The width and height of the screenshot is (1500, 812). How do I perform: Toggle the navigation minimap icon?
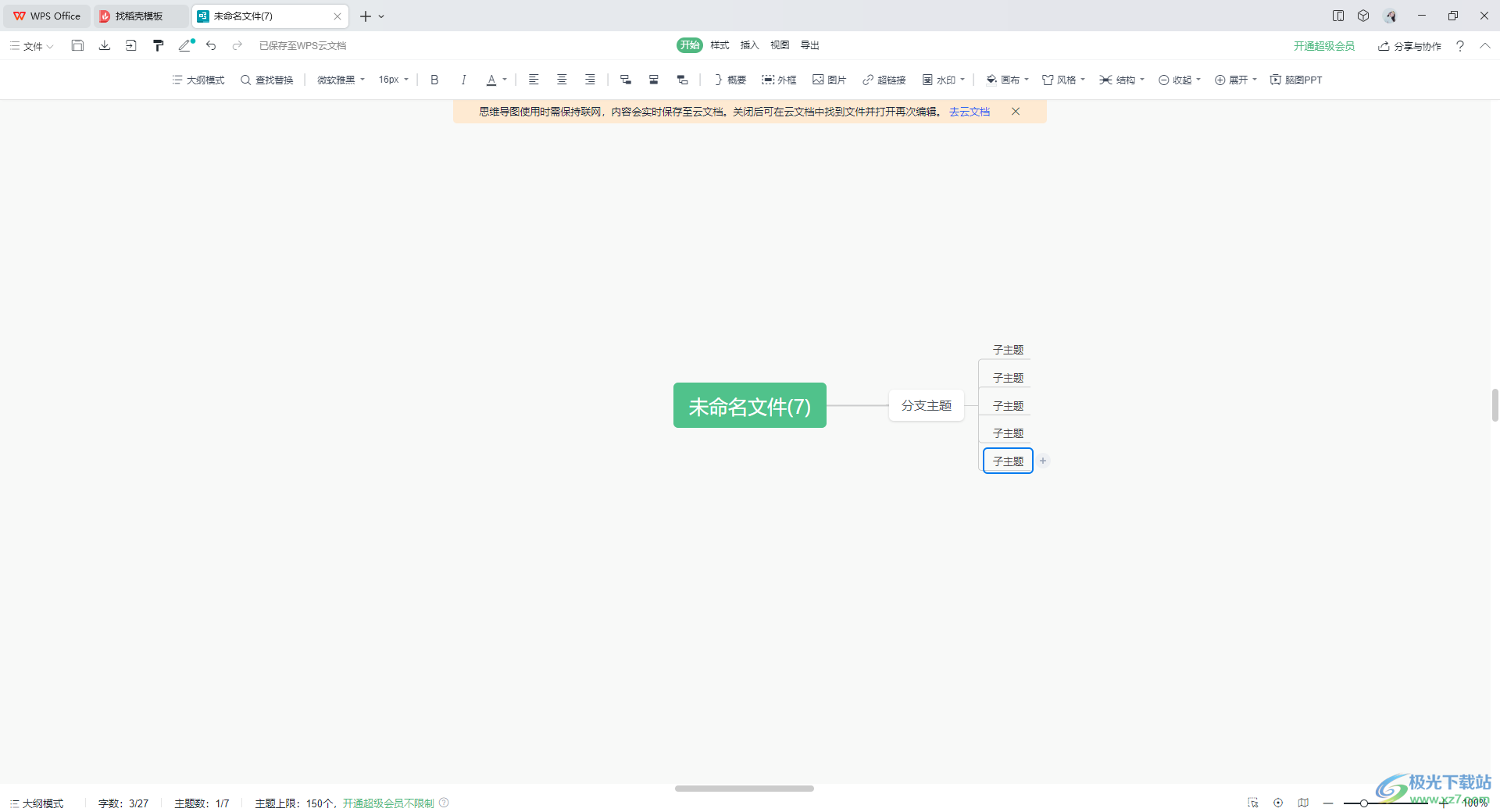1303,803
